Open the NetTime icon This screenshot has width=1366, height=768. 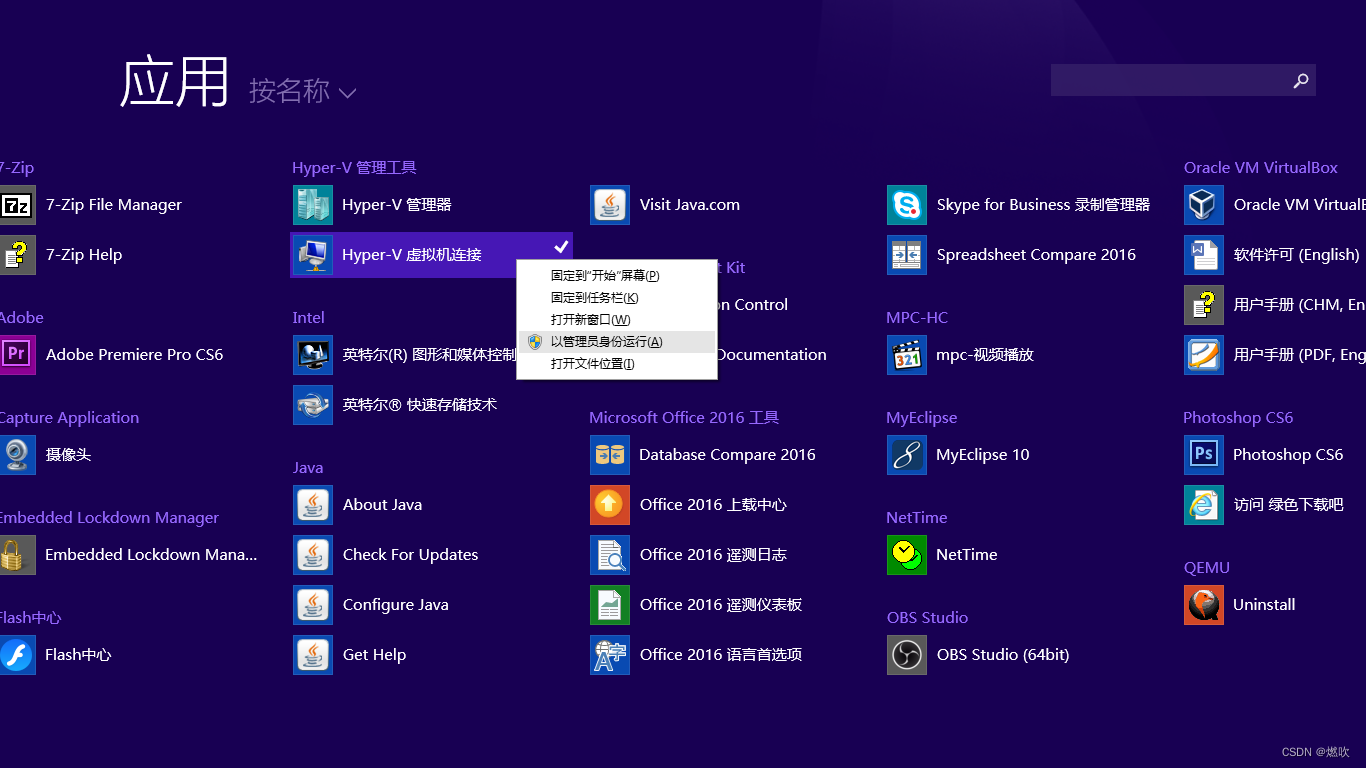pos(907,555)
